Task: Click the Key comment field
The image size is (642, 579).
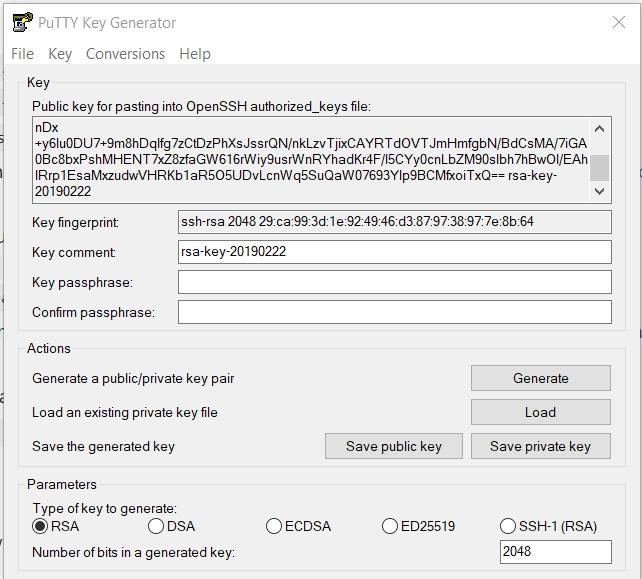Action: point(395,252)
